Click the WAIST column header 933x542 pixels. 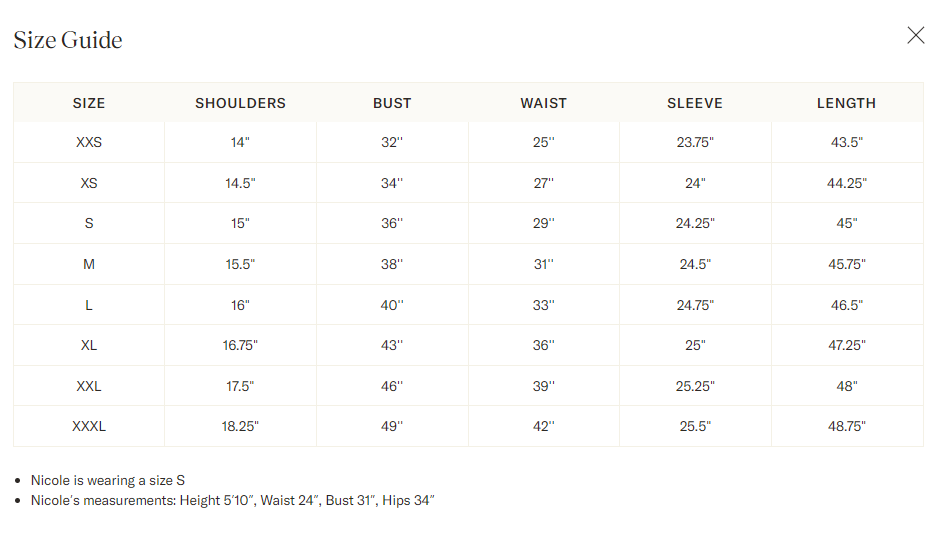pos(543,103)
